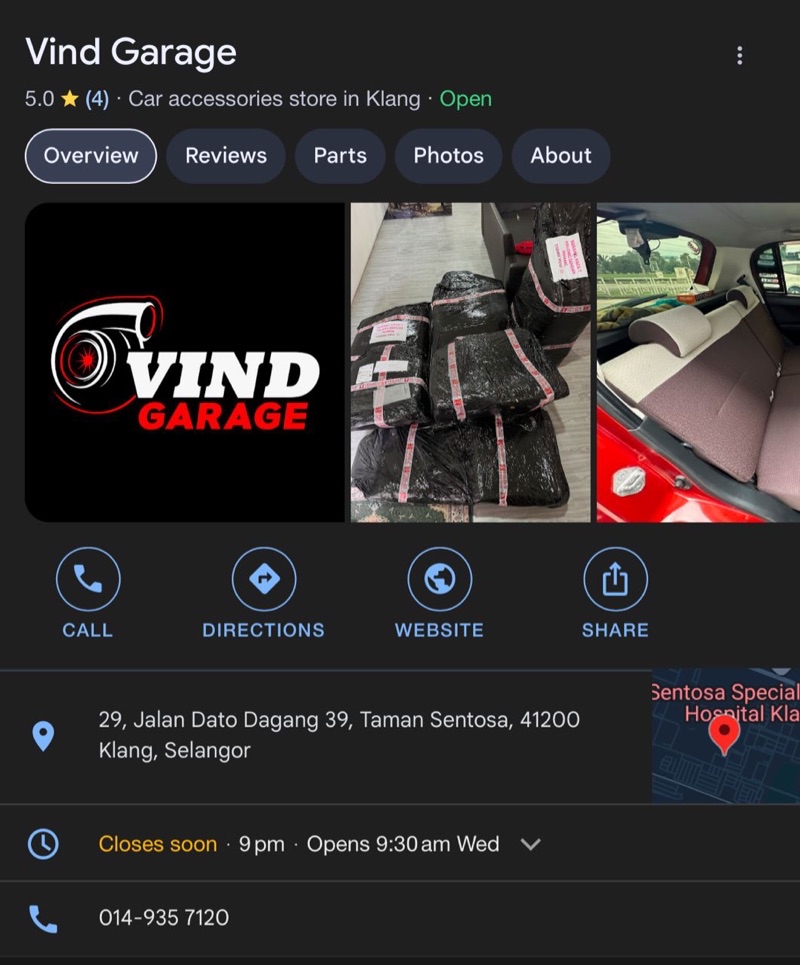Tap the Jalan Dato Dagang address text
Image resolution: width=800 pixels, height=965 pixels.
click(339, 734)
